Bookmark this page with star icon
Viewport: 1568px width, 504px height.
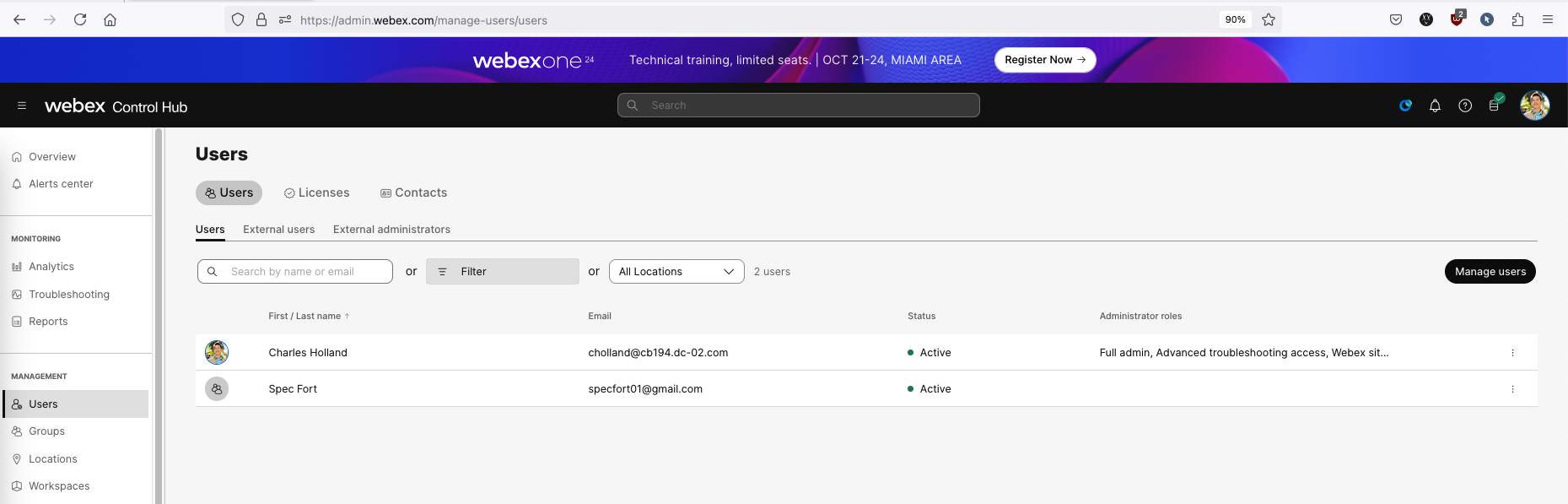1269,19
